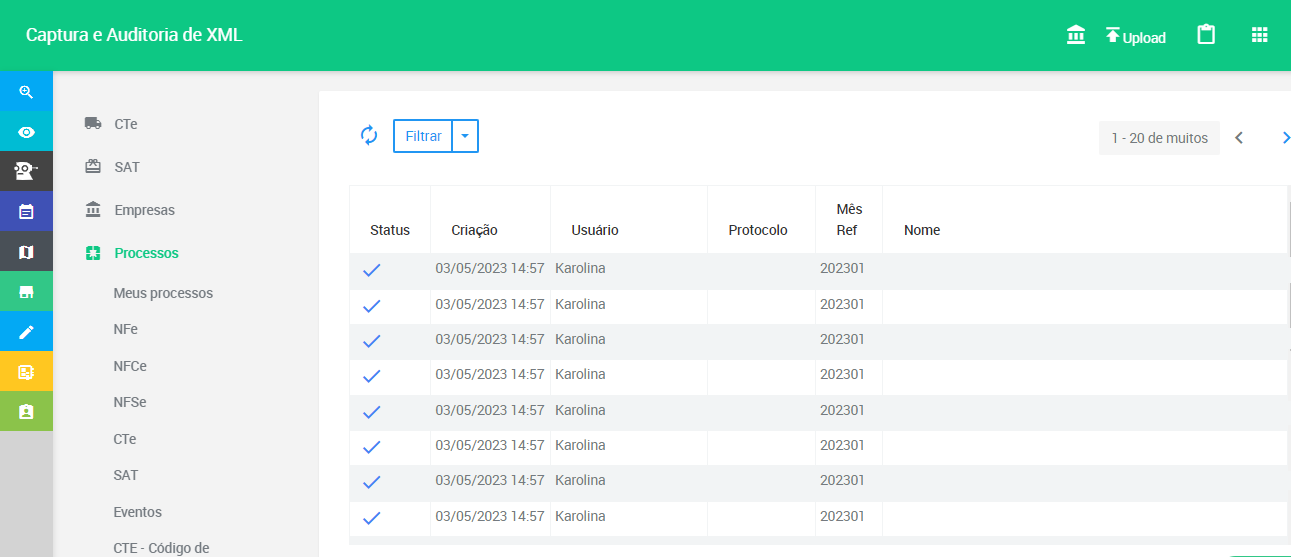Click the truck icon beside top-level CTe
This screenshot has width=1291, height=557.
tap(93, 124)
